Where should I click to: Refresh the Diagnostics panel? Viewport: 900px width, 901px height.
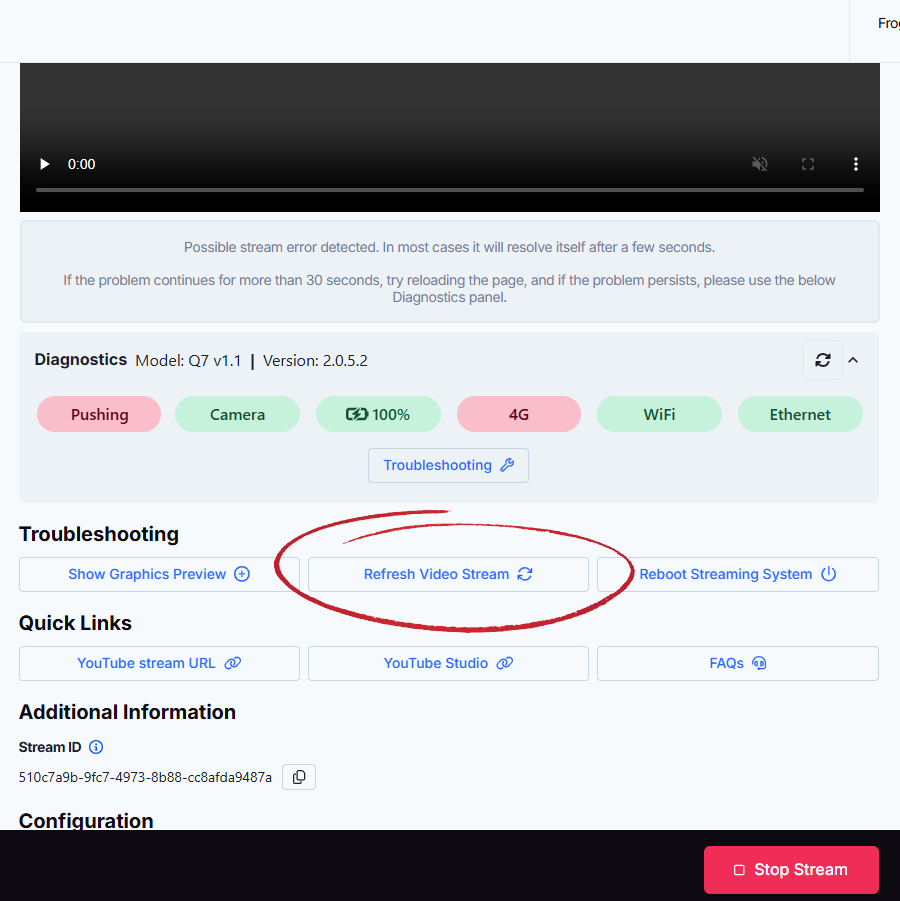click(822, 360)
